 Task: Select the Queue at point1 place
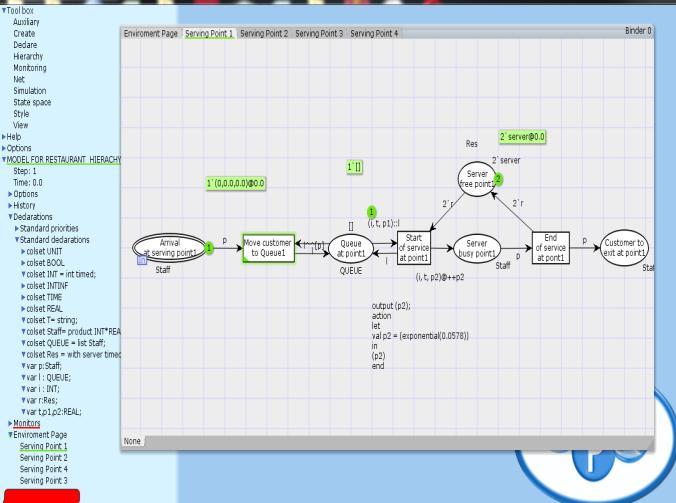pyautogui.click(x=351, y=249)
